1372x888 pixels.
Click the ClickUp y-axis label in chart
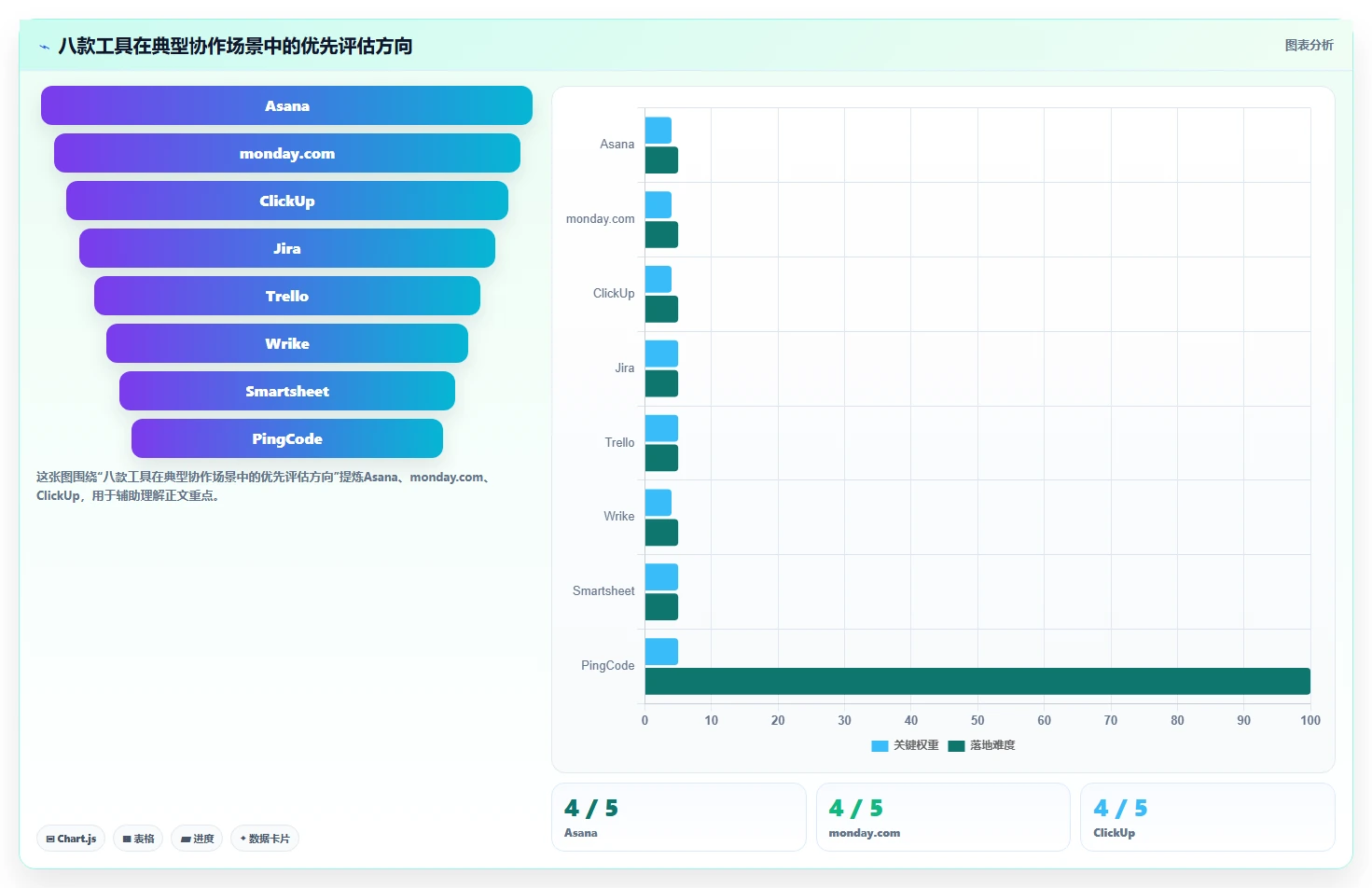pyautogui.click(x=614, y=294)
